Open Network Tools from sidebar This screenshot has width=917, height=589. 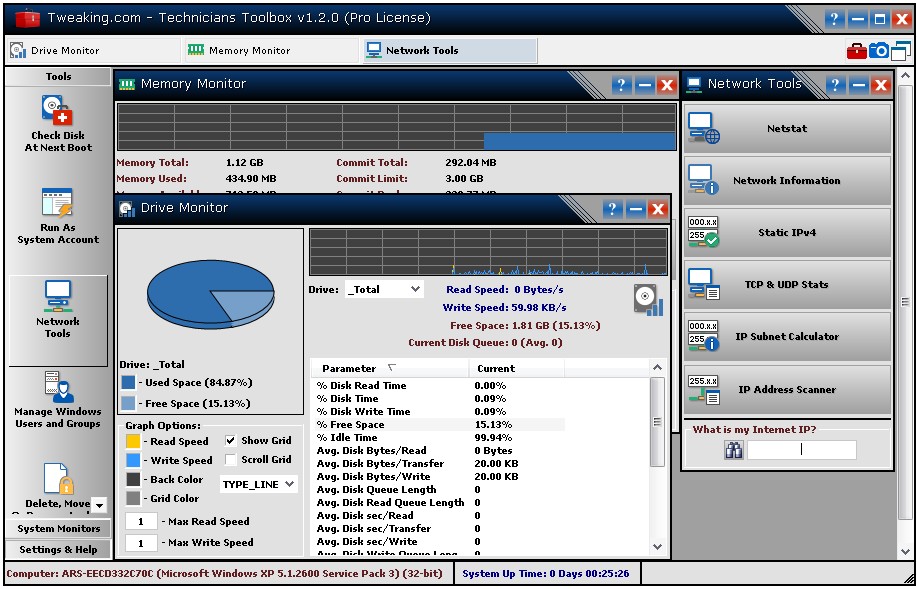click(58, 321)
